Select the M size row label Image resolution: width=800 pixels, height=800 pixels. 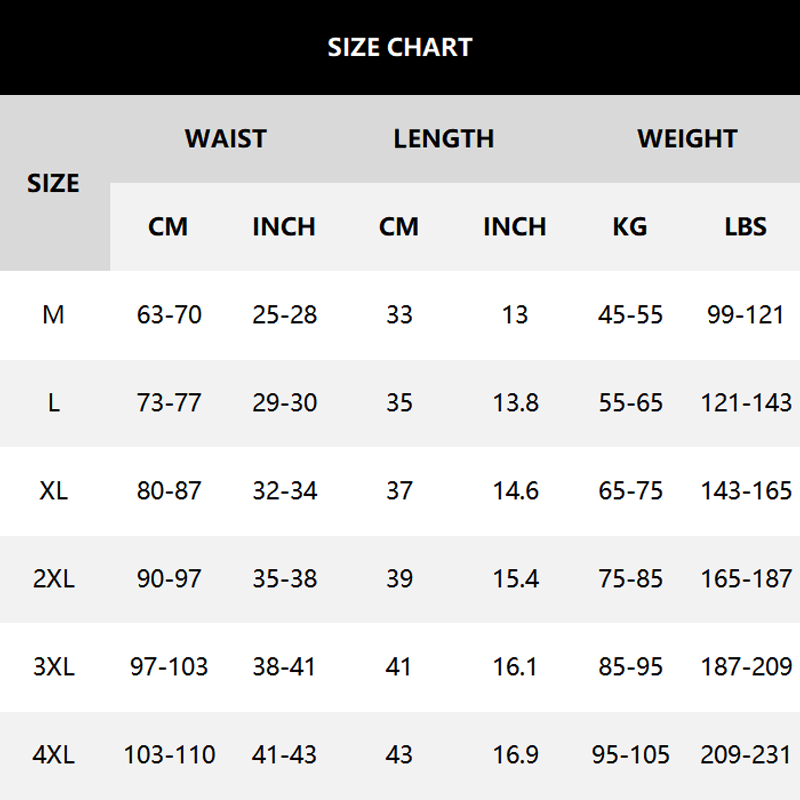(53, 315)
